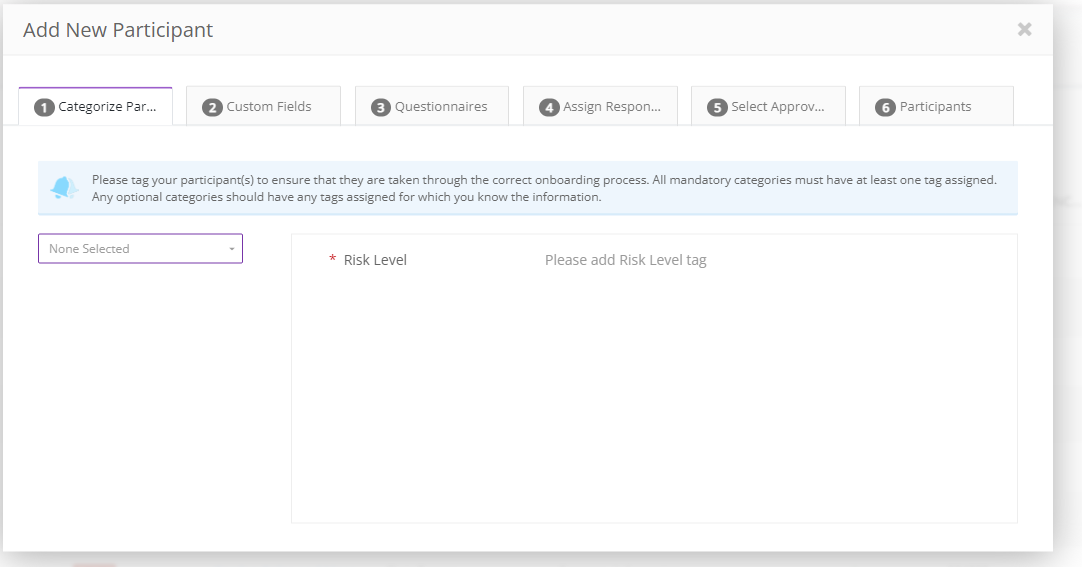
Task: Select the Categorize Par... tab
Action: coord(95,106)
